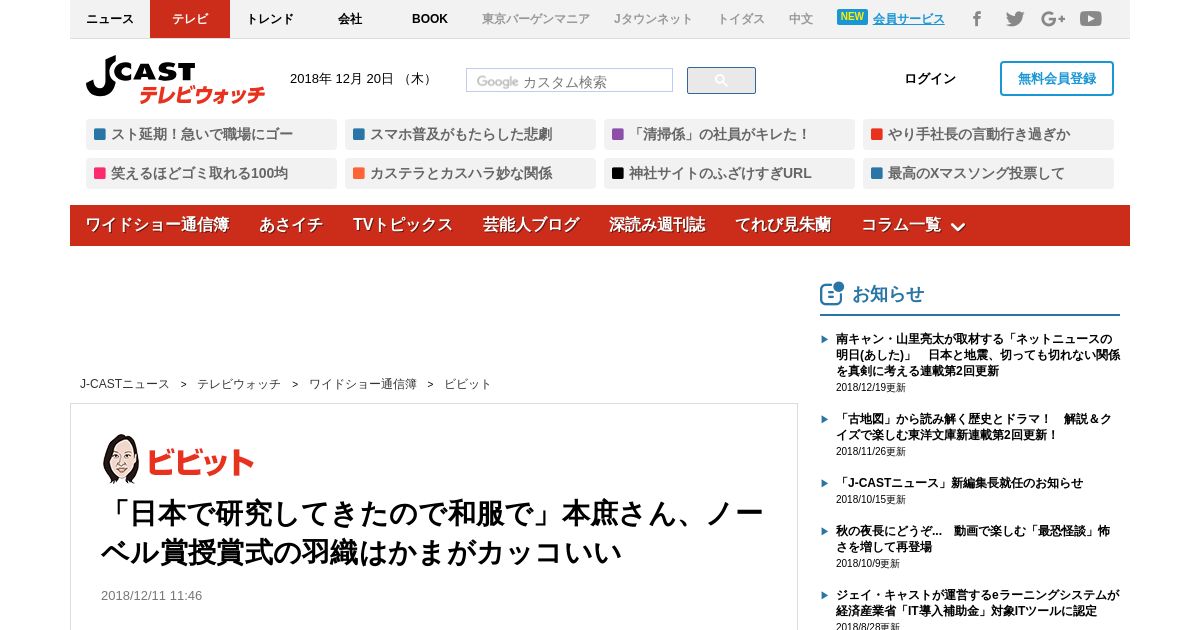This screenshot has width=1200, height=630.
Task: Open the YouTube social icon
Action: click(x=1091, y=19)
